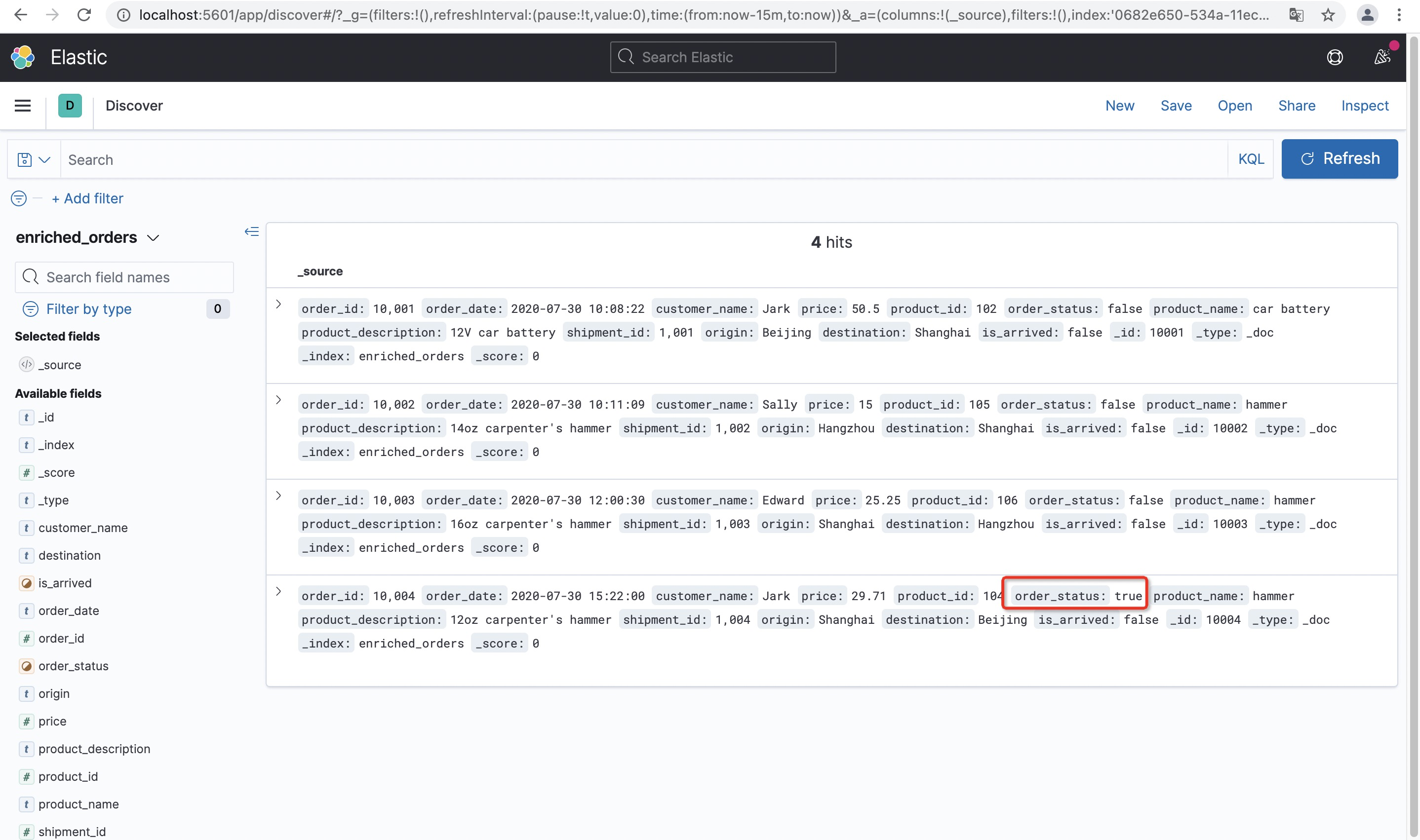Open the hamburger navigation menu
The image size is (1420, 840).
pos(23,106)
